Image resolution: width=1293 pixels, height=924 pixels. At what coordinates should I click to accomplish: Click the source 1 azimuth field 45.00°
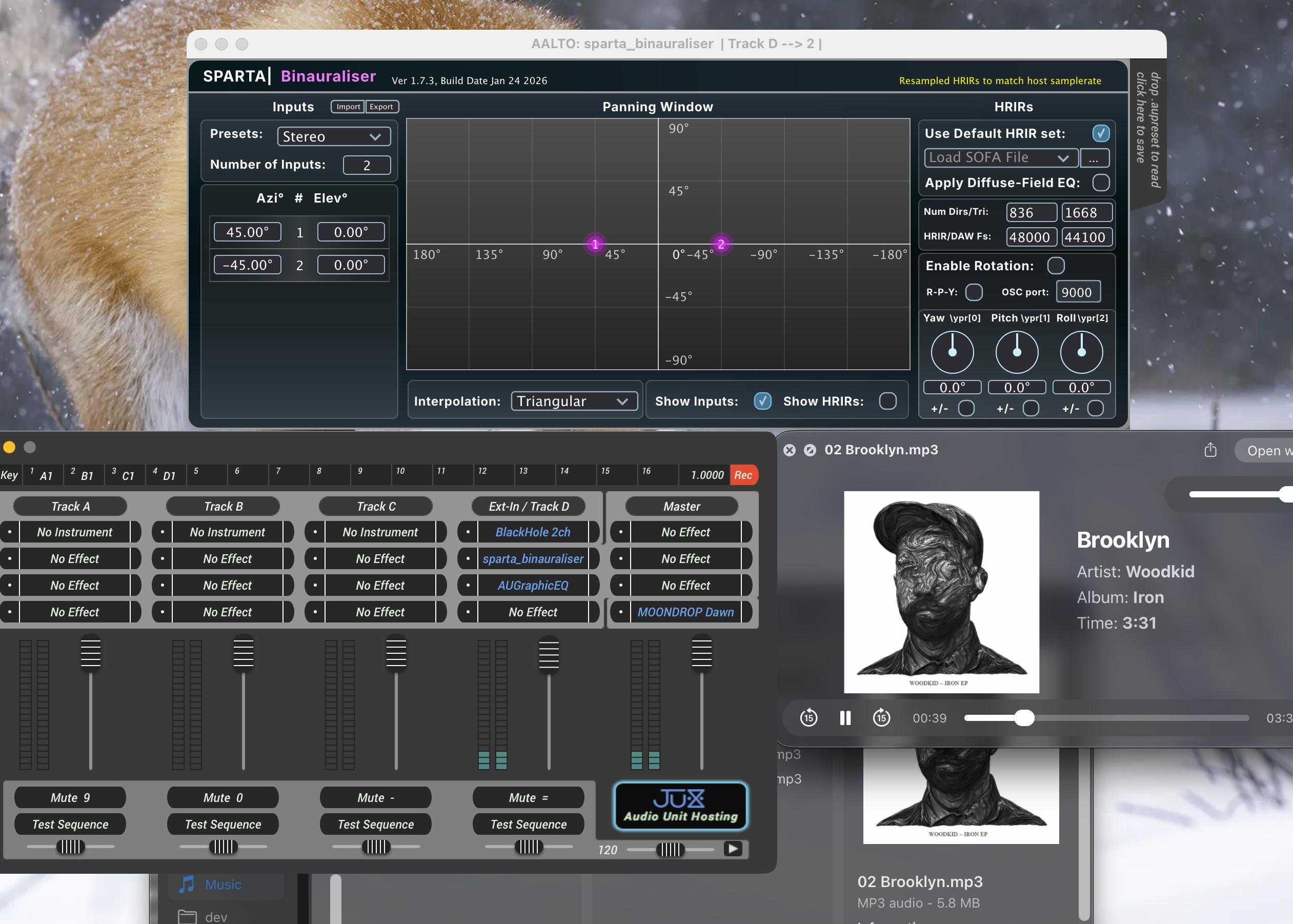click(x=248, y=232)
